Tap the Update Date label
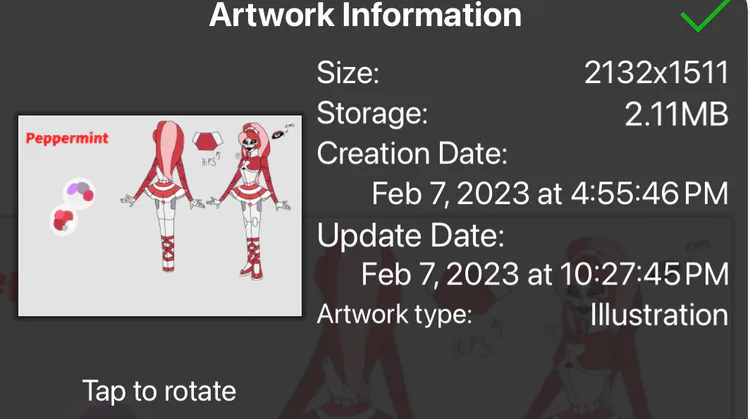The height and width of the screenshot is (419, 750). [x=410, y=238]
